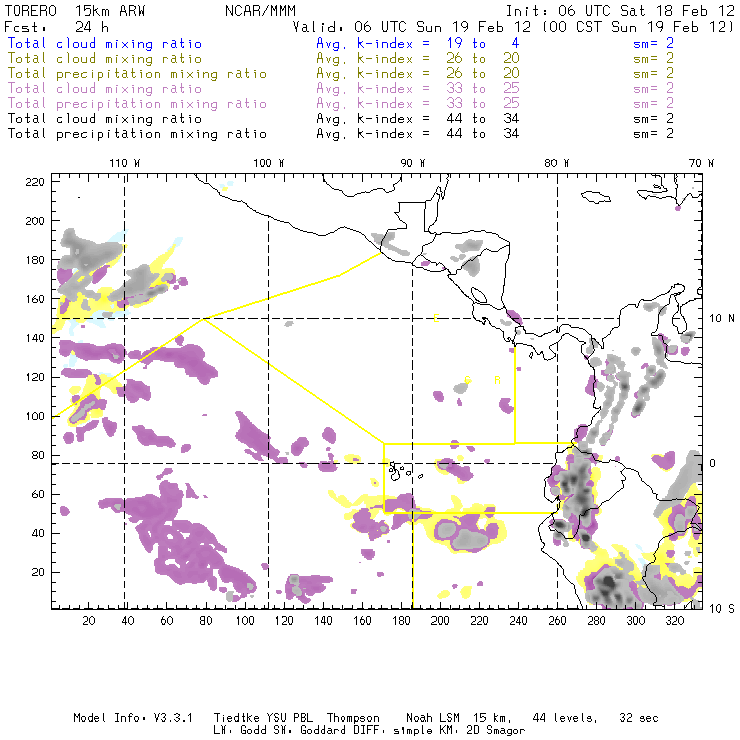Click "320" on the horizontal axis
740x740 pixels.
pos(675,621)
